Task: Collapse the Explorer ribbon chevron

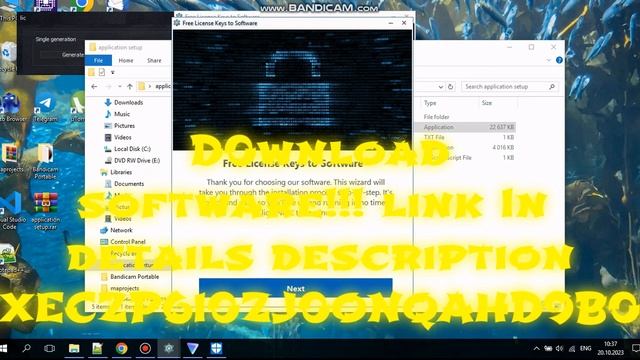Action: (x=549, y=60)
